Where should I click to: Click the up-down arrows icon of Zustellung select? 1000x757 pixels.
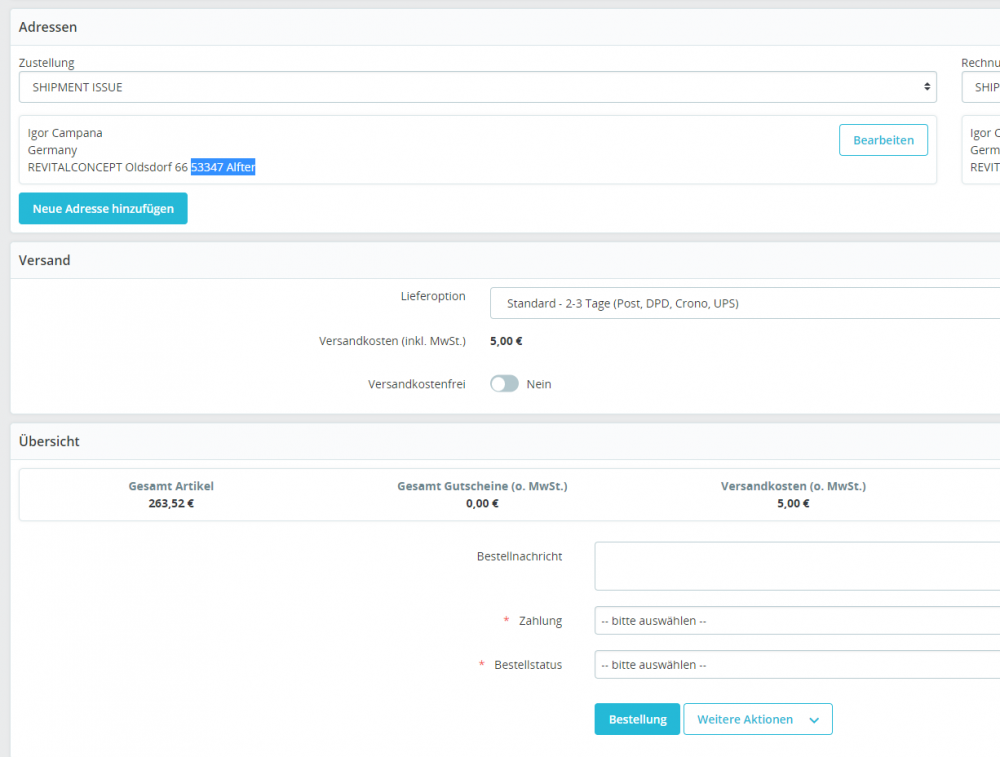pyautogui.click(x=927, y=87)
